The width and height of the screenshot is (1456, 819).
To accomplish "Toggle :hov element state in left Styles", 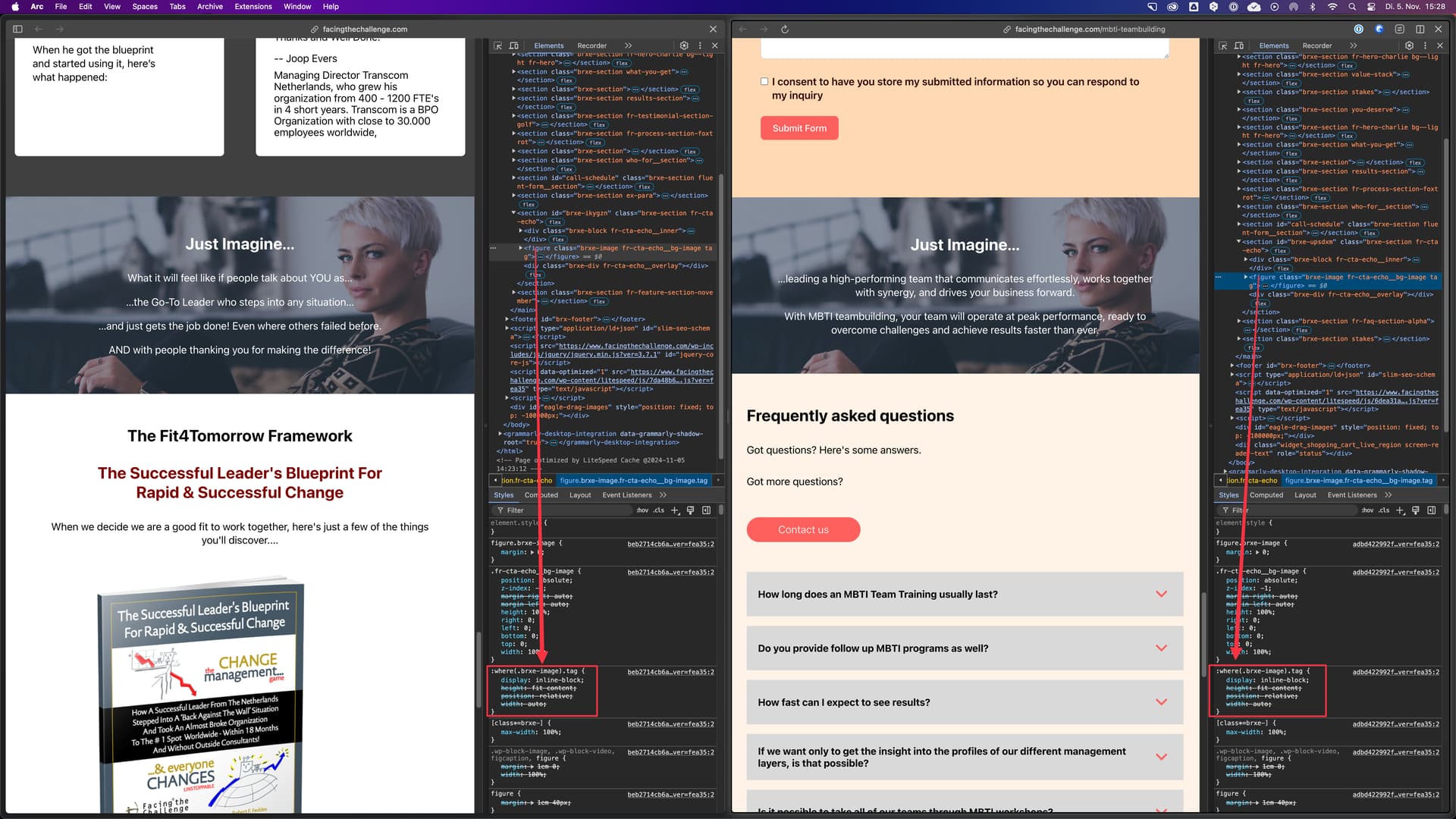I will [642, 510].
